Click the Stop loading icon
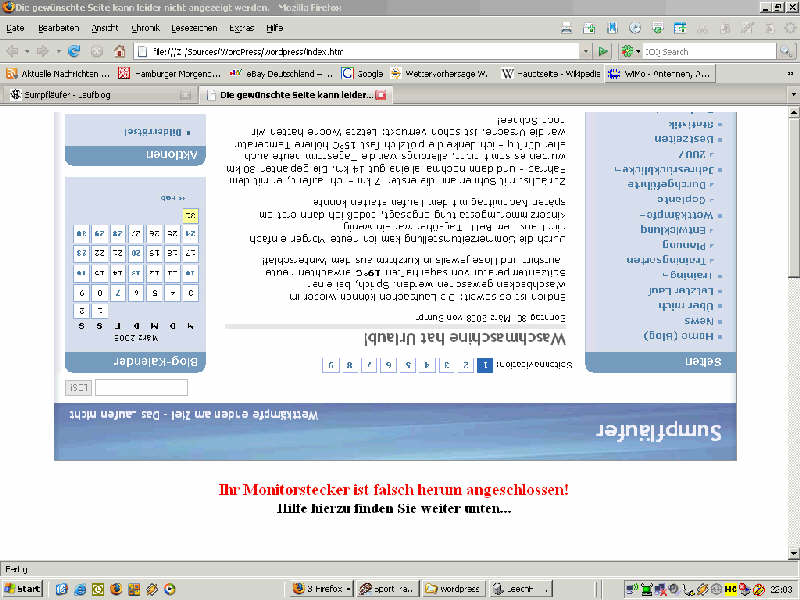Image resolution: width=800 pixels, height=600 pixels. [x=96, y=50]
